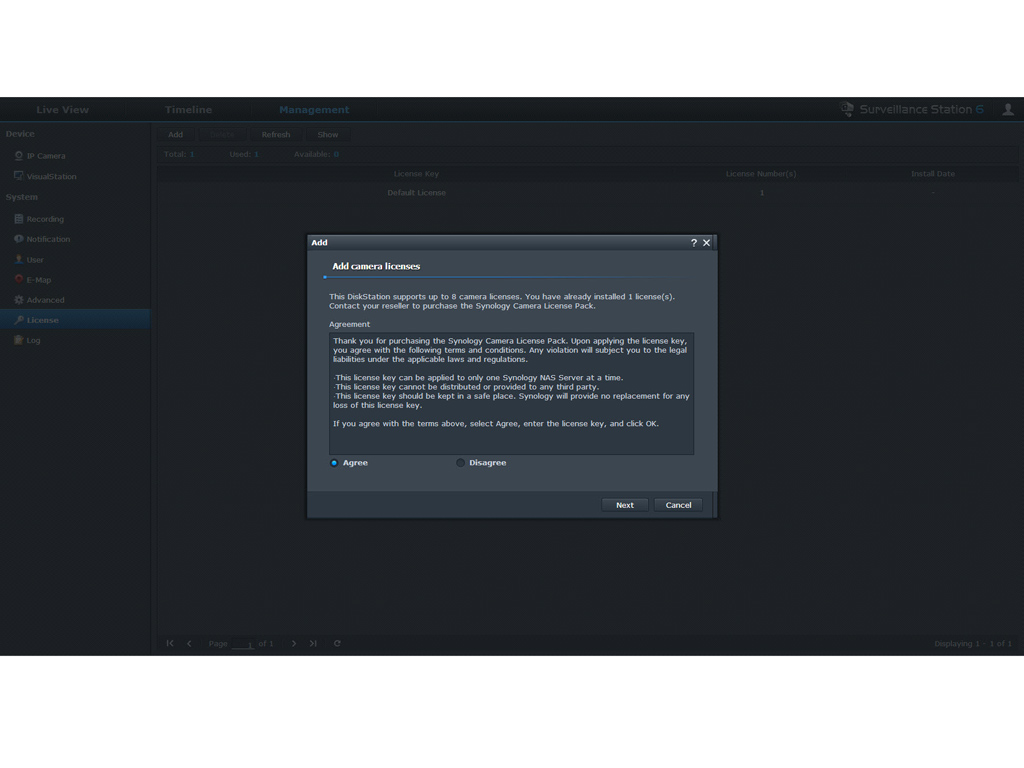The image size is (1024, 768).
Task: Open the Management tab
Action: tap(314, 110)
